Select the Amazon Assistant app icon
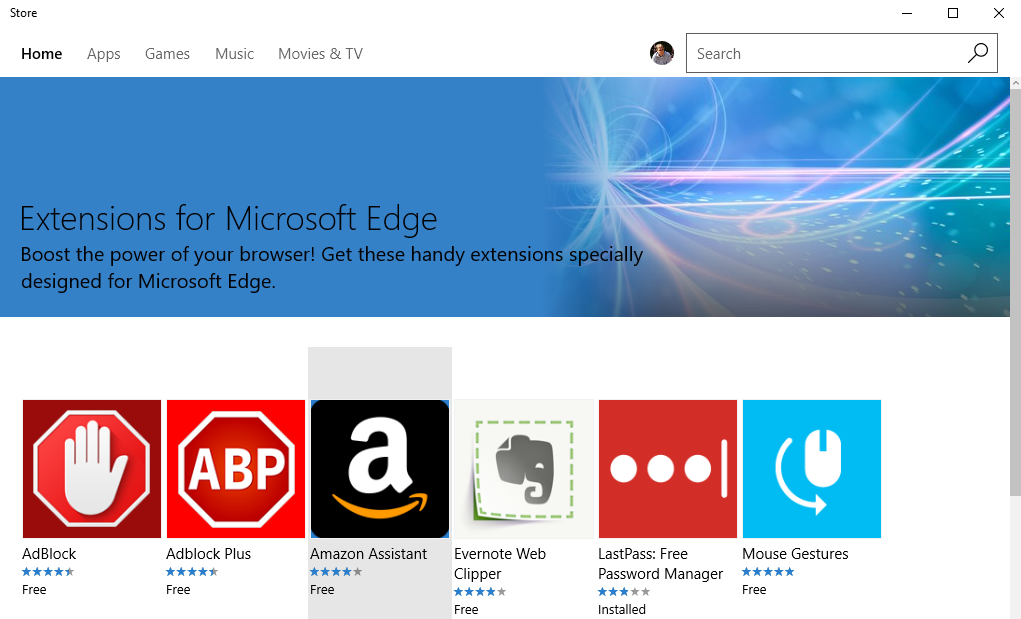 coord(380,469)
